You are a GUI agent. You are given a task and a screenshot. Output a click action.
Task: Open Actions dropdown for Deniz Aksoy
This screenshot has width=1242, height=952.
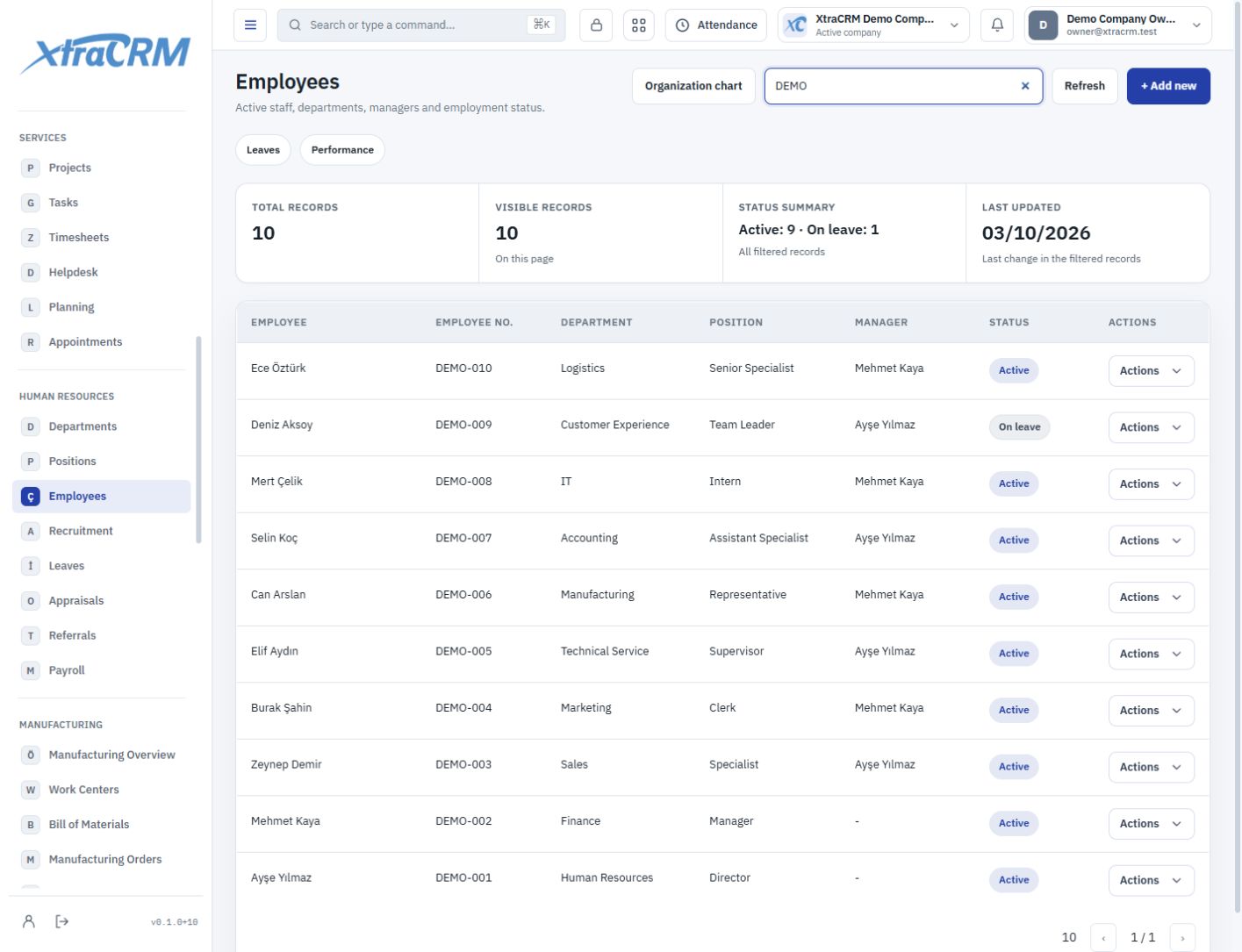click(1151, 427)
